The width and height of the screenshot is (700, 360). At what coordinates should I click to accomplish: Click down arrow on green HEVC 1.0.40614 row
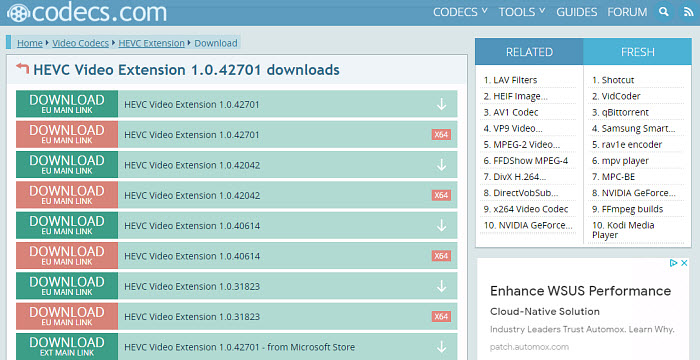(x=442, y=226)
